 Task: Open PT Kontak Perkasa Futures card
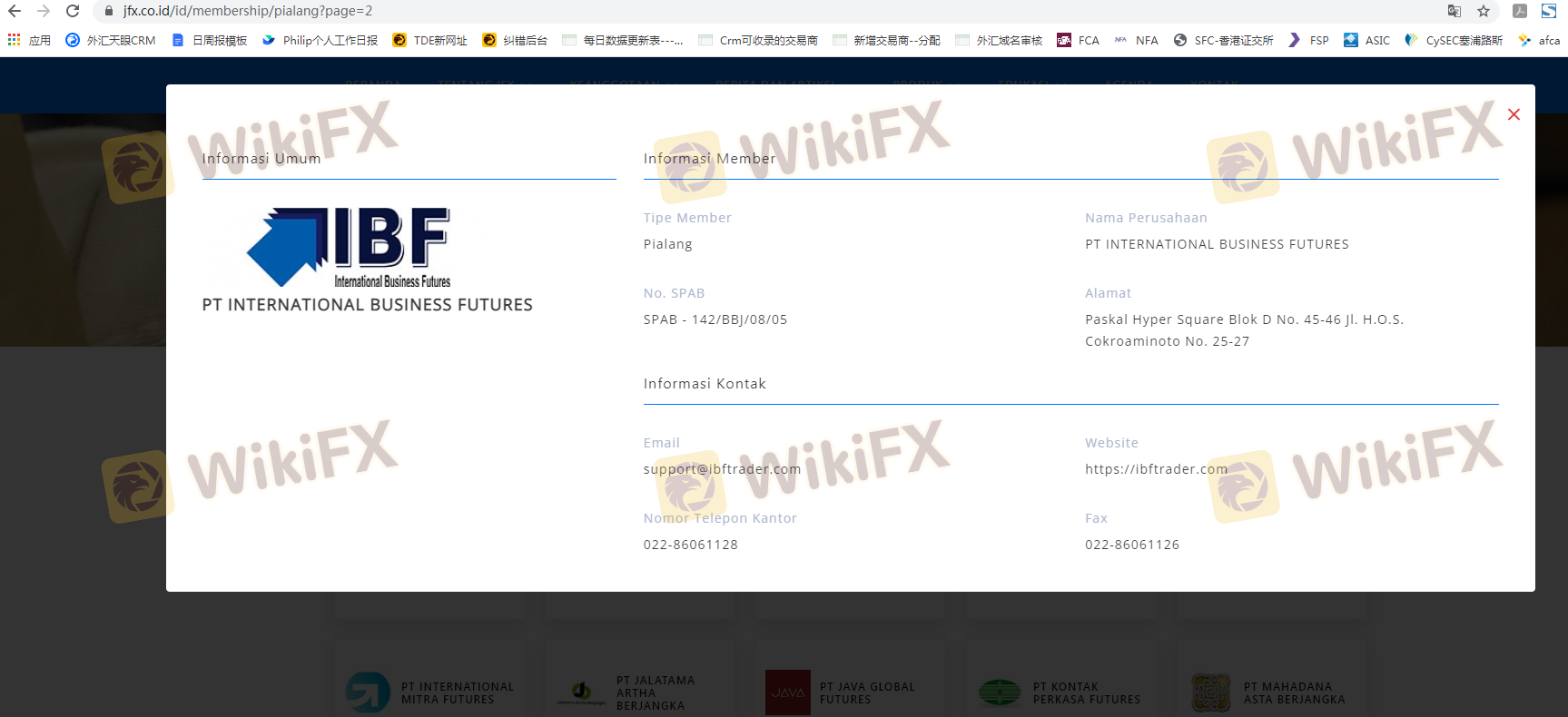[1061, 693]
